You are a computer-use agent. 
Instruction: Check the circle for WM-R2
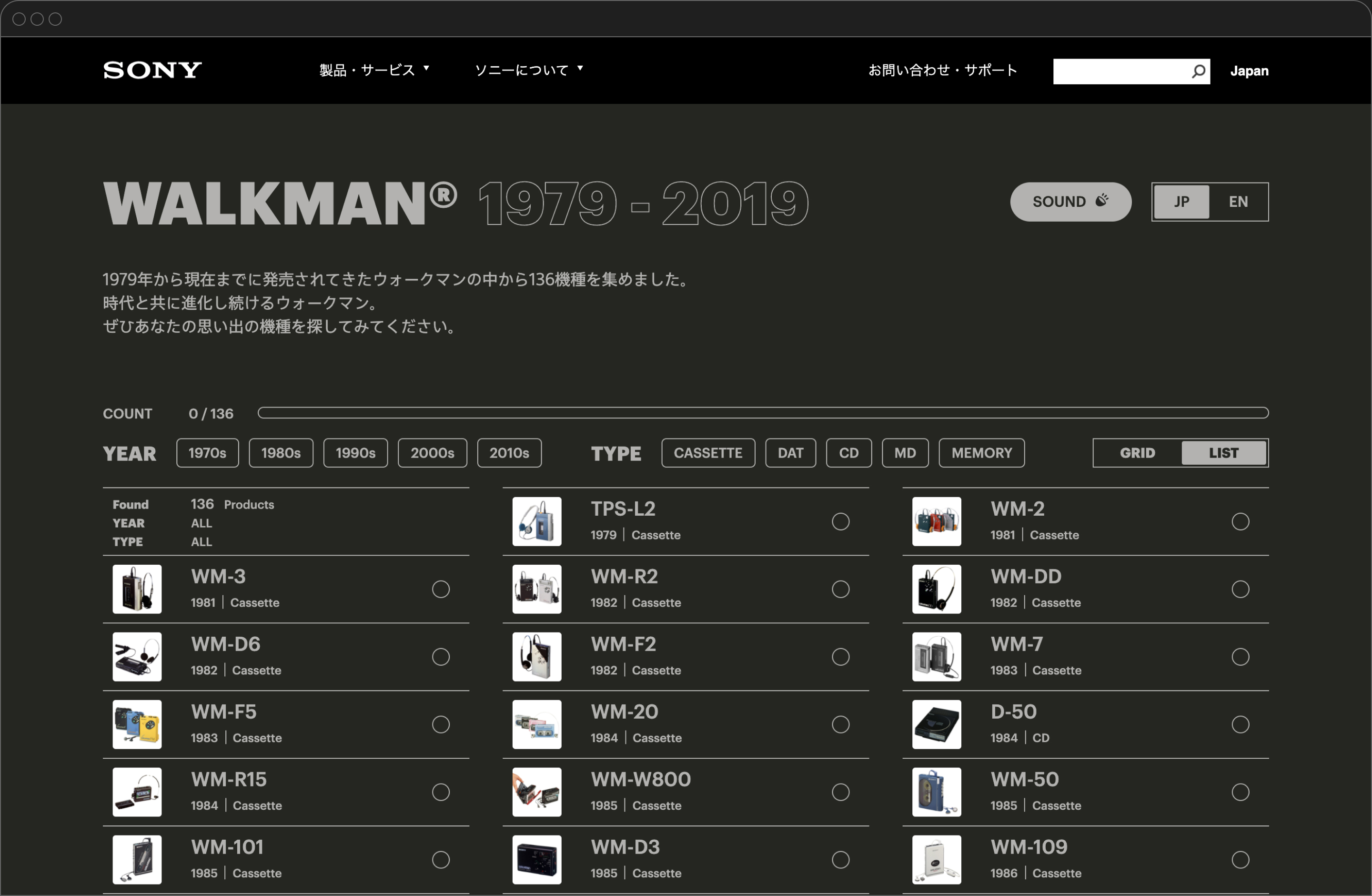tap(840, 589)
